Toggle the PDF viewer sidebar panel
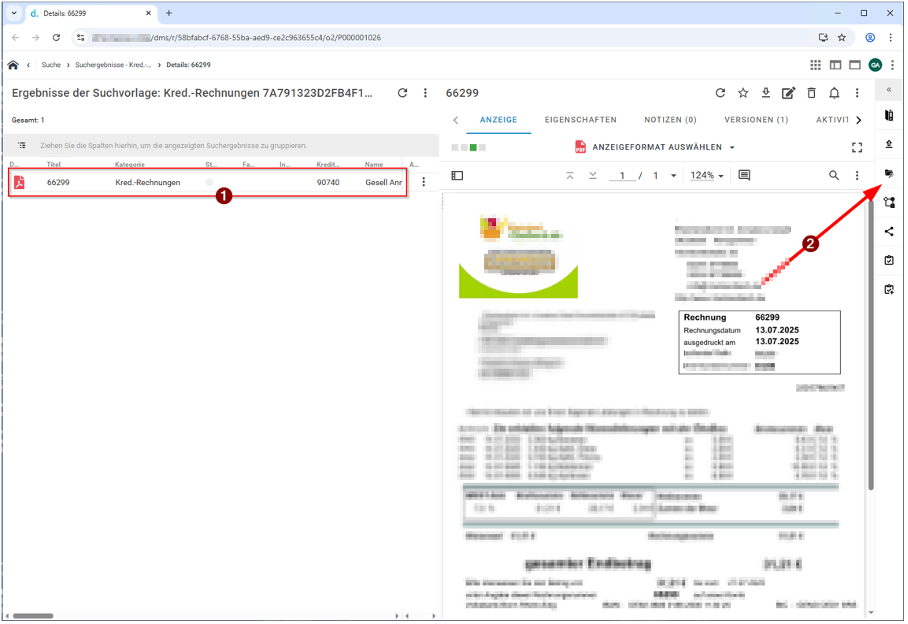 457,175
